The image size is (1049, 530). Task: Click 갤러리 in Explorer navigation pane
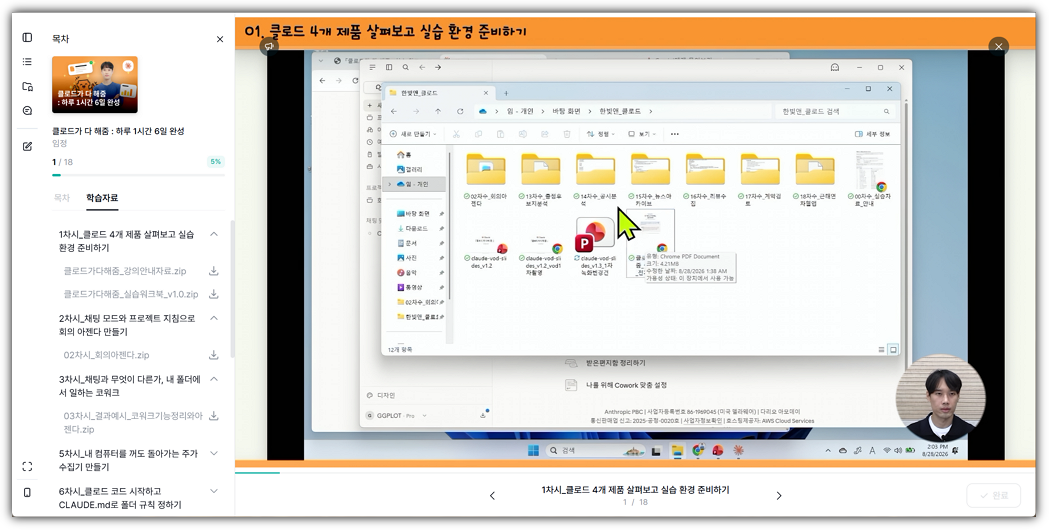click(409, 169)
